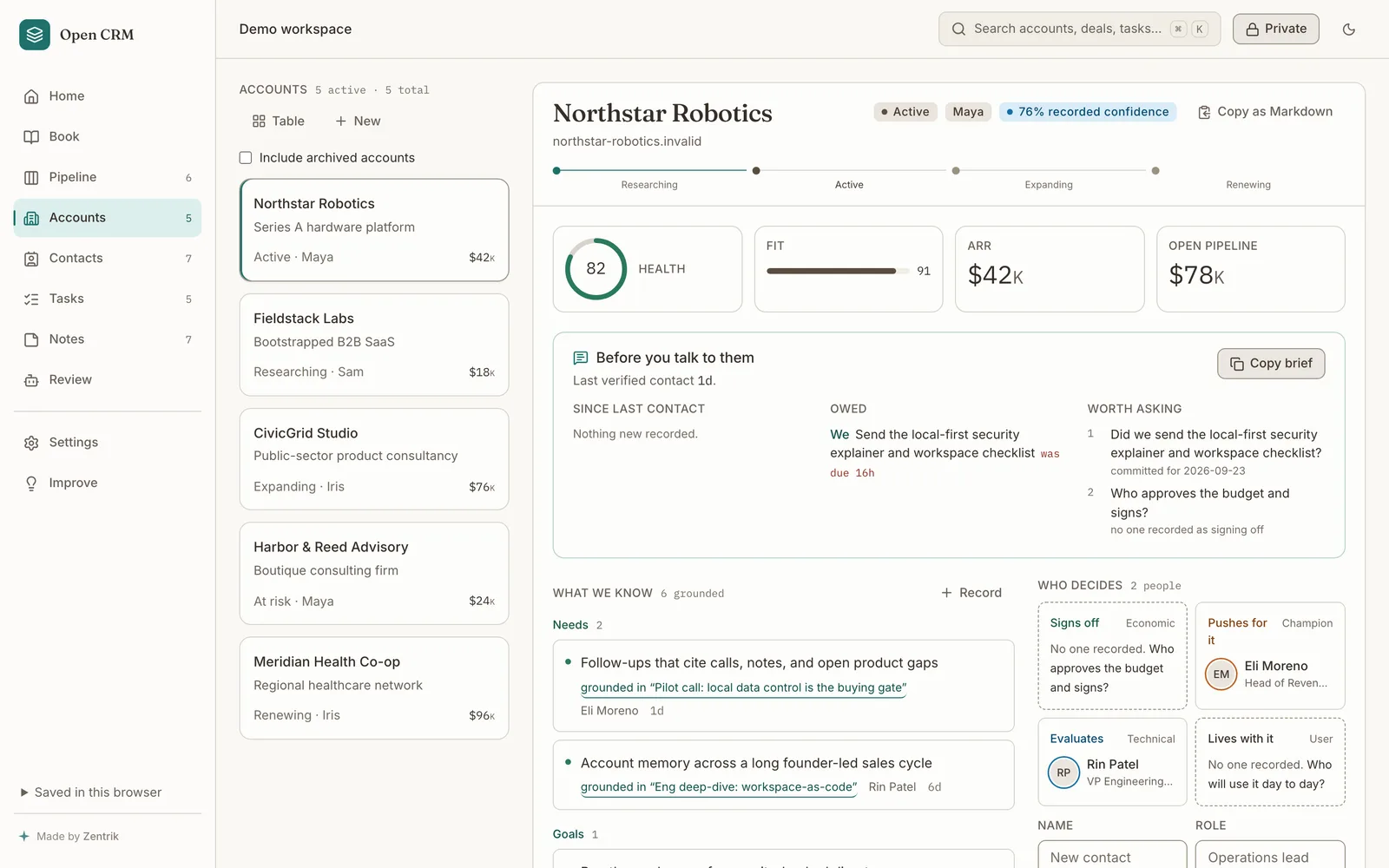The width and height of the screenshot is (1389, 868).
Task: Click the Made by Zentrik link
Action: pos(69,837)
